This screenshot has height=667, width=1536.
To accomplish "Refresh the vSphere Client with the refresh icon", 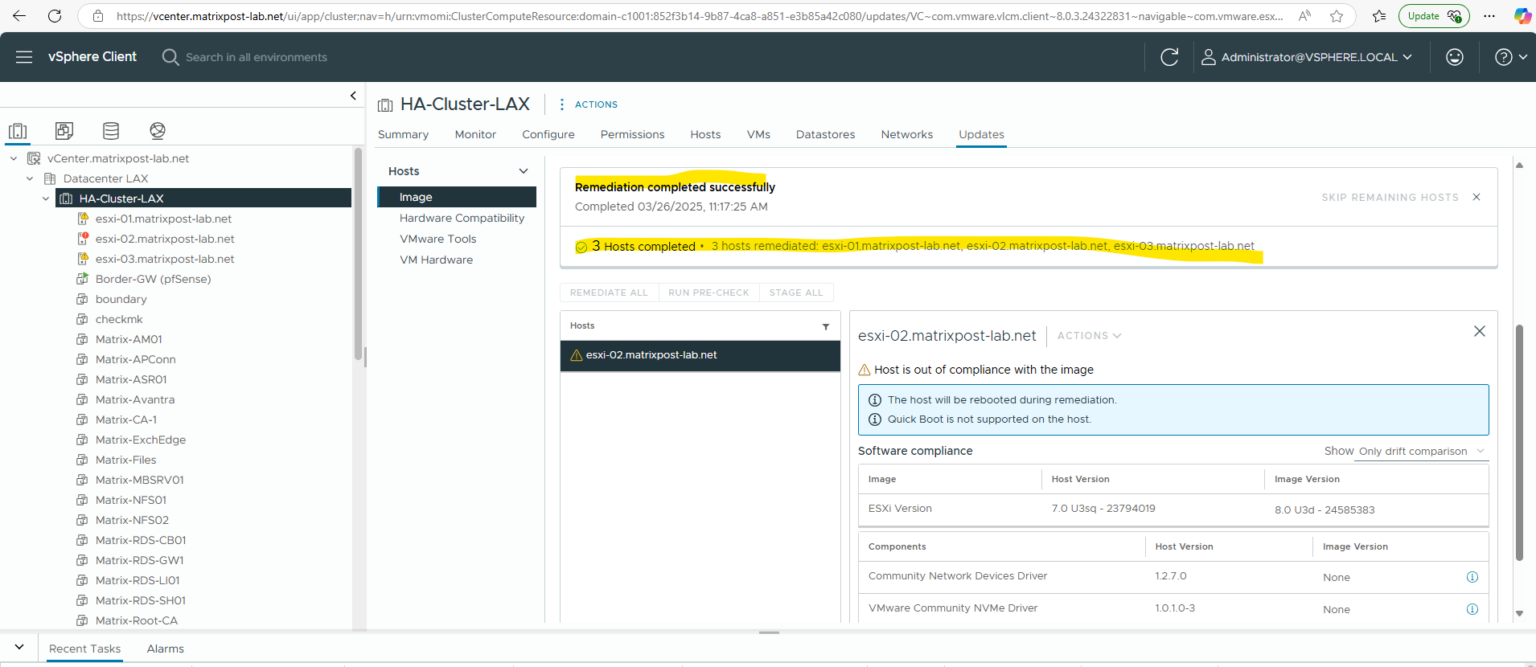I will (x=1169, y=57).
